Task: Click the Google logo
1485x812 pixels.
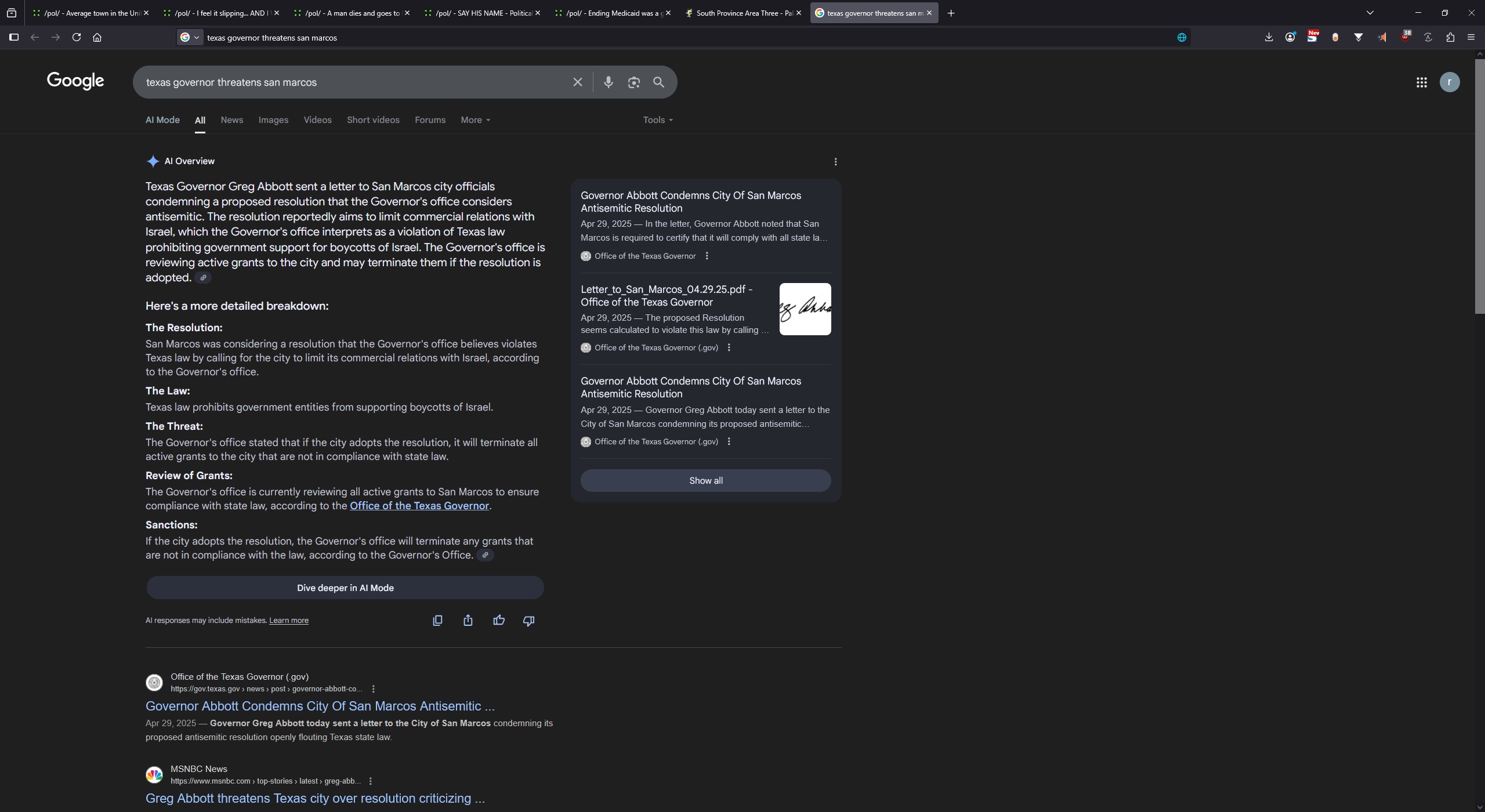Action: coord(75,81)
